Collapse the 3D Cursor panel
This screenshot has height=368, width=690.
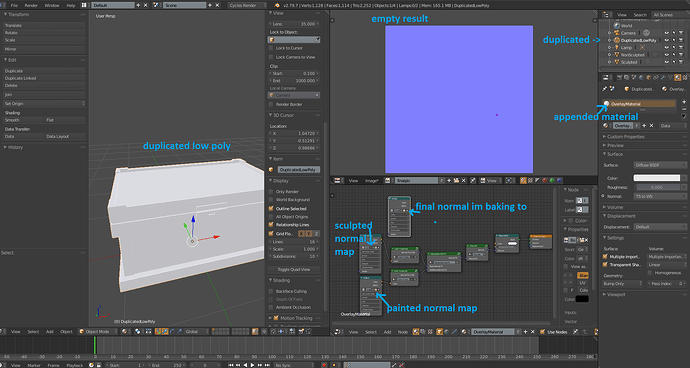tap(271, 115)
